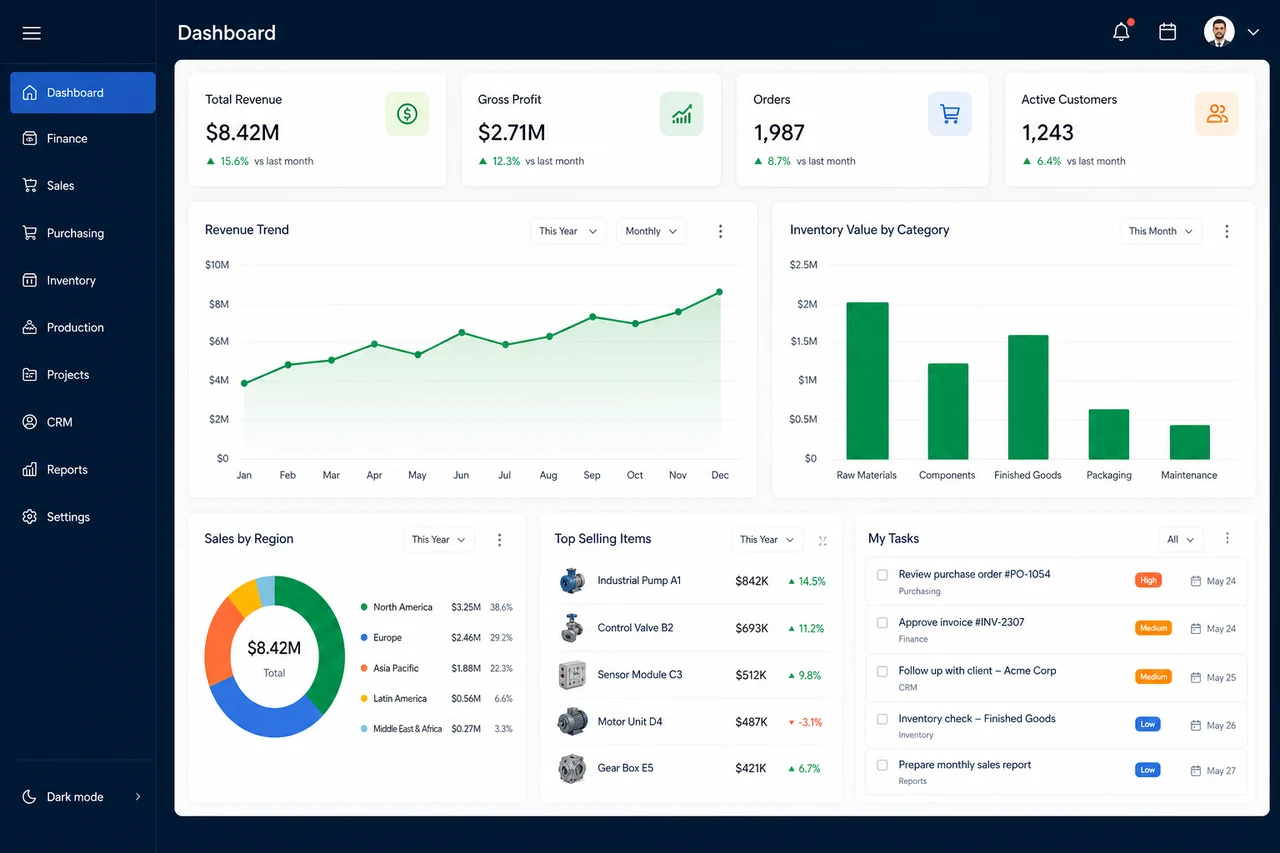The image size is (1280, 853).
Task: Open Sales by Region This Year dropdown
Action: pyautogui.click(x=439, y=540)
